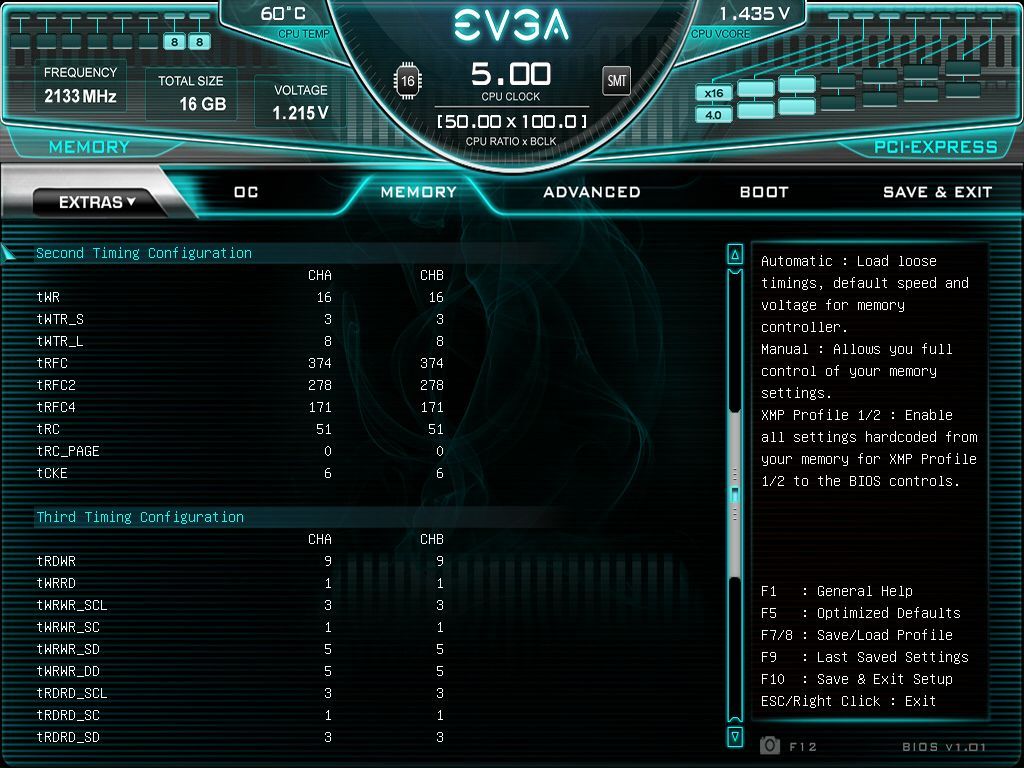The width and height of the screenshot is (1024, 768).
Task: Go to the BOOT tab
Action: point(764,192)
